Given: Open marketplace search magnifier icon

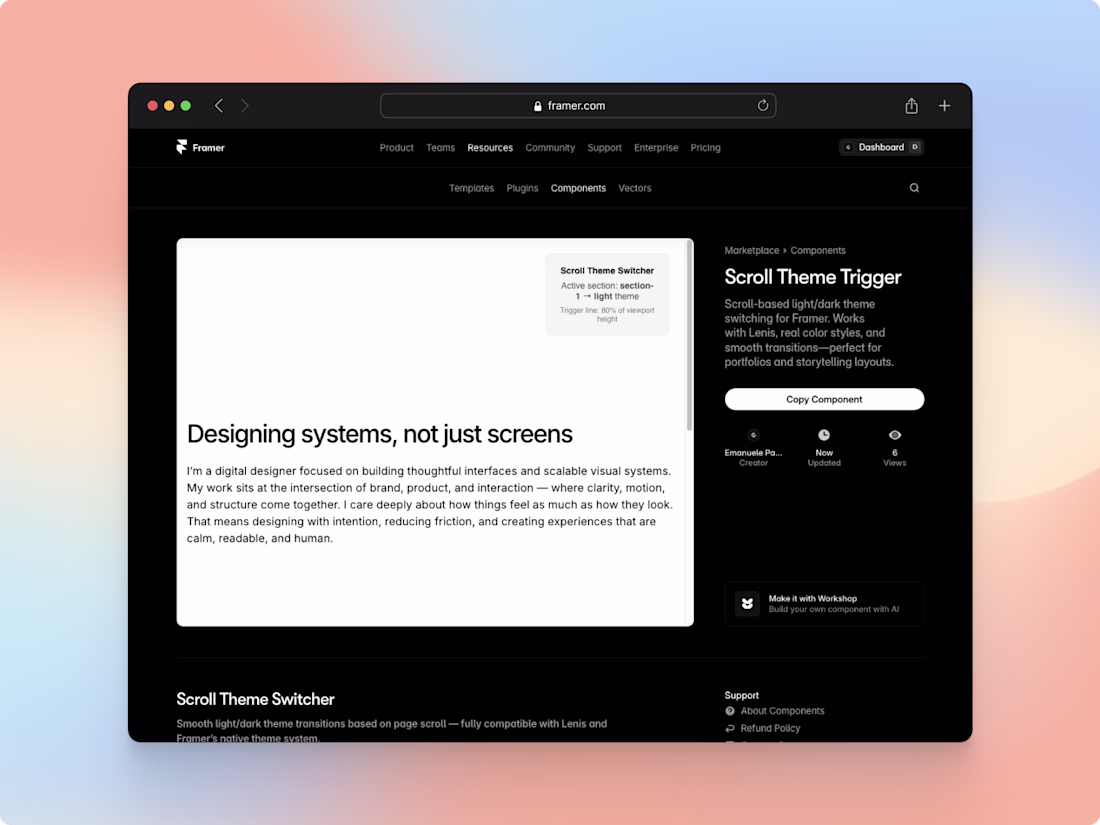Looking at the screenshot, I should point(914,187).
